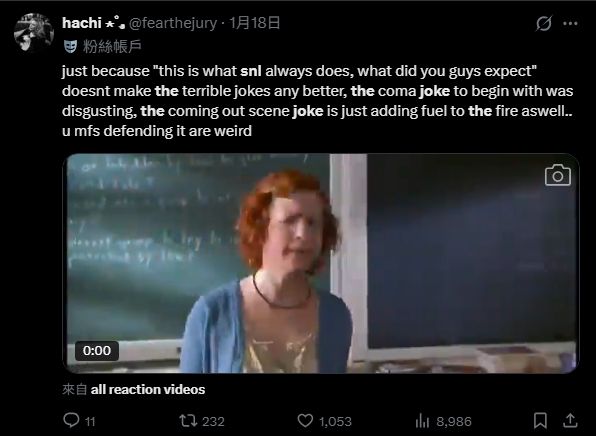
Task: Open hachi's profile avatar
Action: point(33,32)
